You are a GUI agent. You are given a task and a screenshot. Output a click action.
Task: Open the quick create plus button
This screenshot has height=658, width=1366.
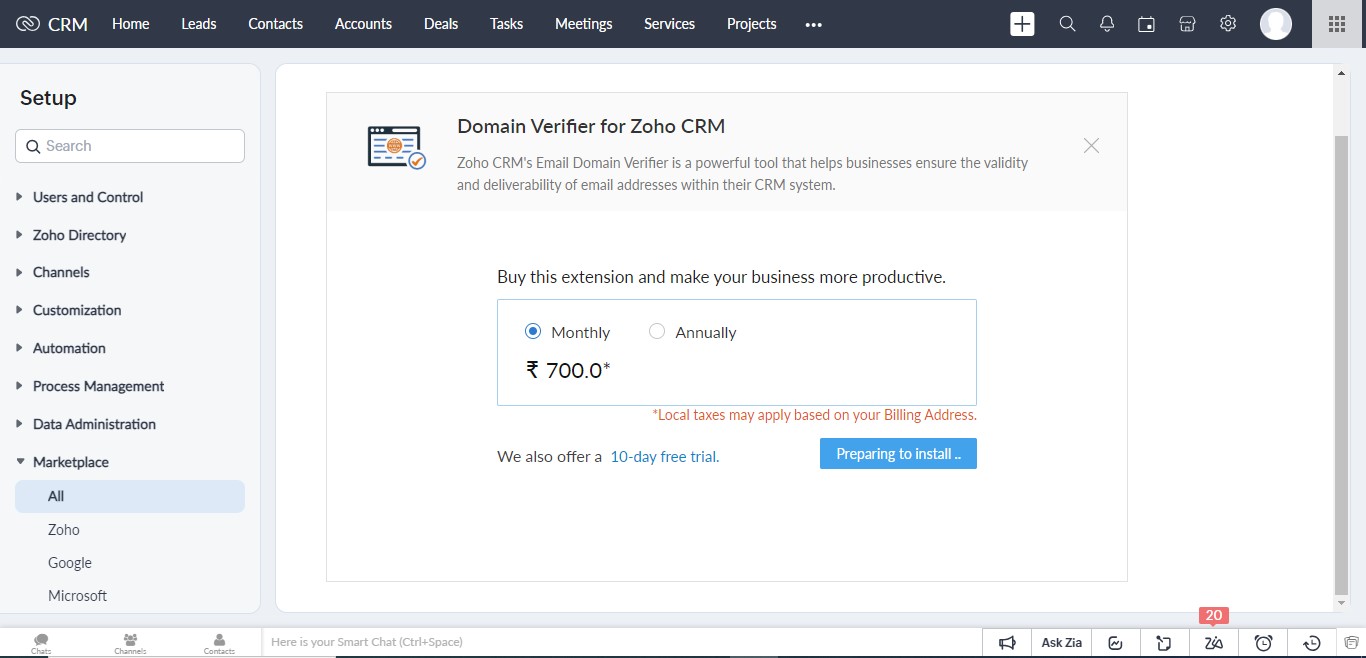tap(1022, 24)
